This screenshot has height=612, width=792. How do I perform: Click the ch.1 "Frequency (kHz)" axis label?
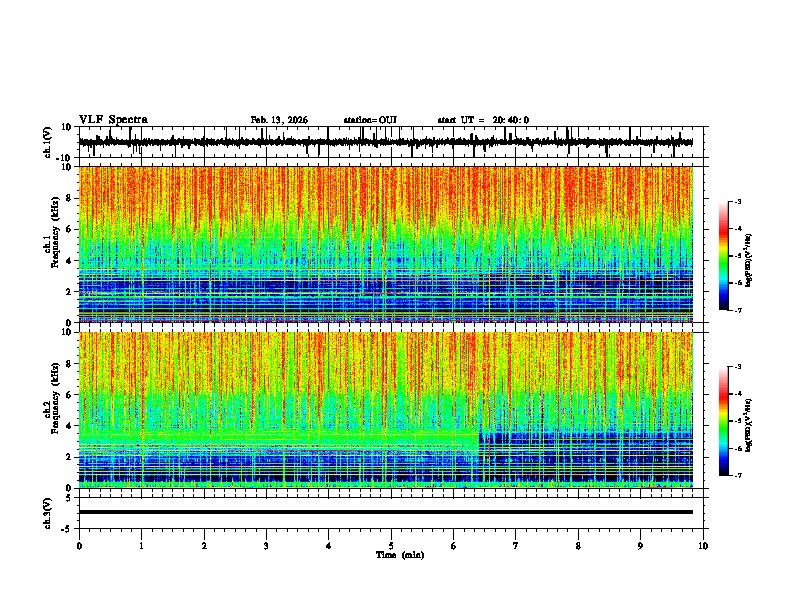tap(55, 232)
